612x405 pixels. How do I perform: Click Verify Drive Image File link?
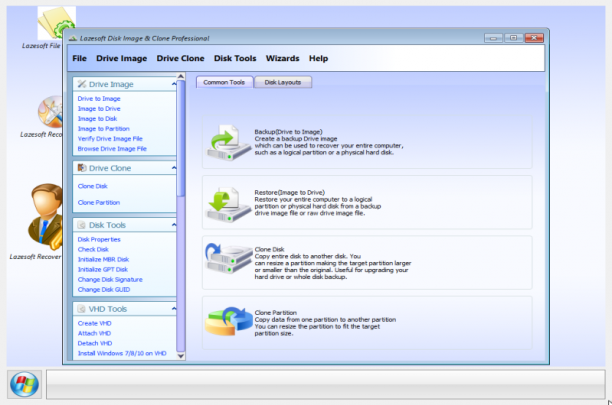(110, 139)
